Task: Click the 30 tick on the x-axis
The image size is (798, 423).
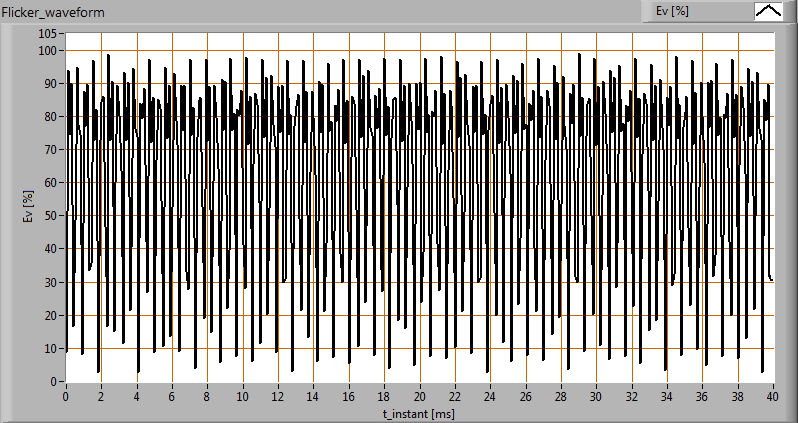Action: point(596,395)
